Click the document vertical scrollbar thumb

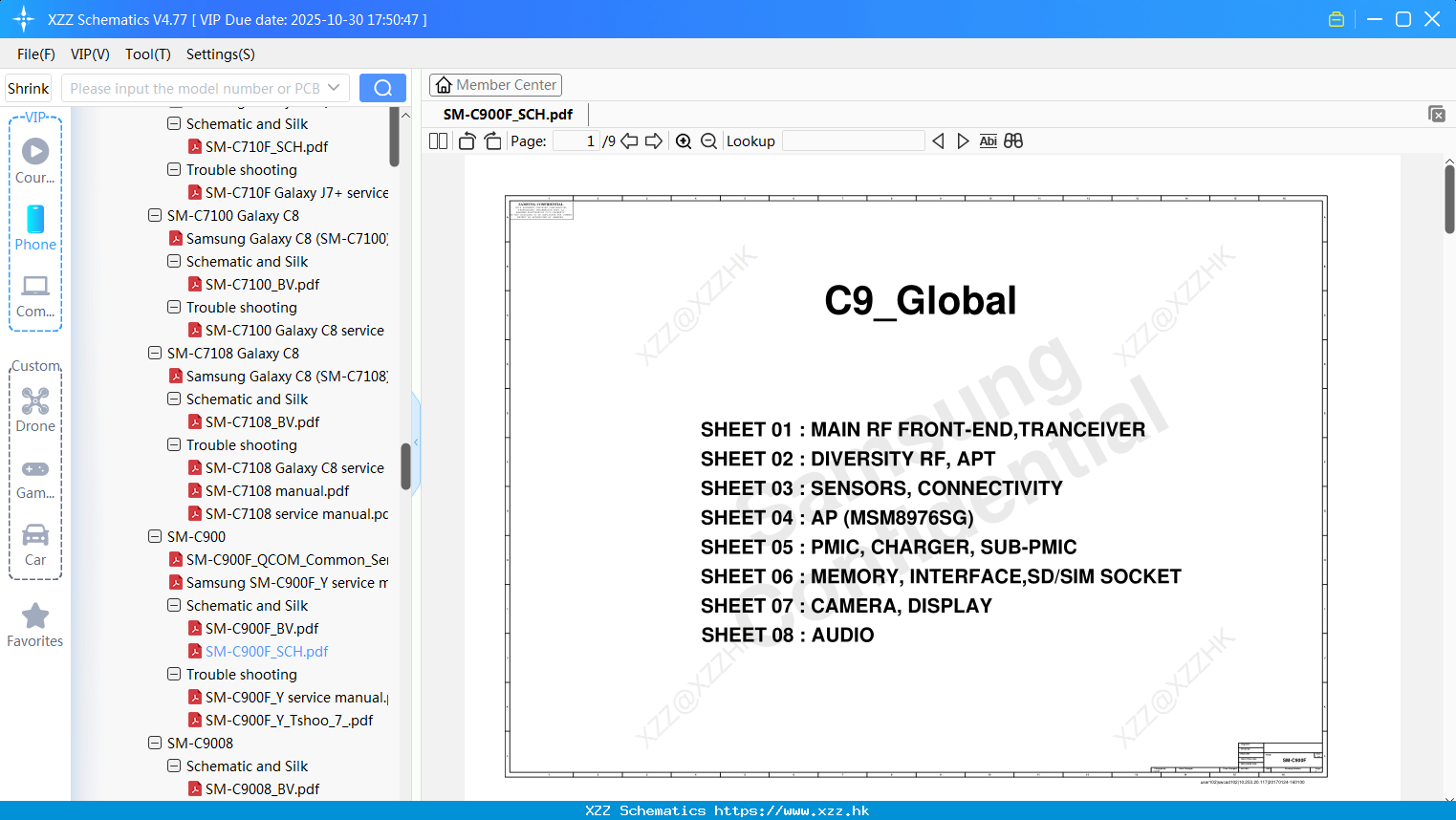[1449, 199]
